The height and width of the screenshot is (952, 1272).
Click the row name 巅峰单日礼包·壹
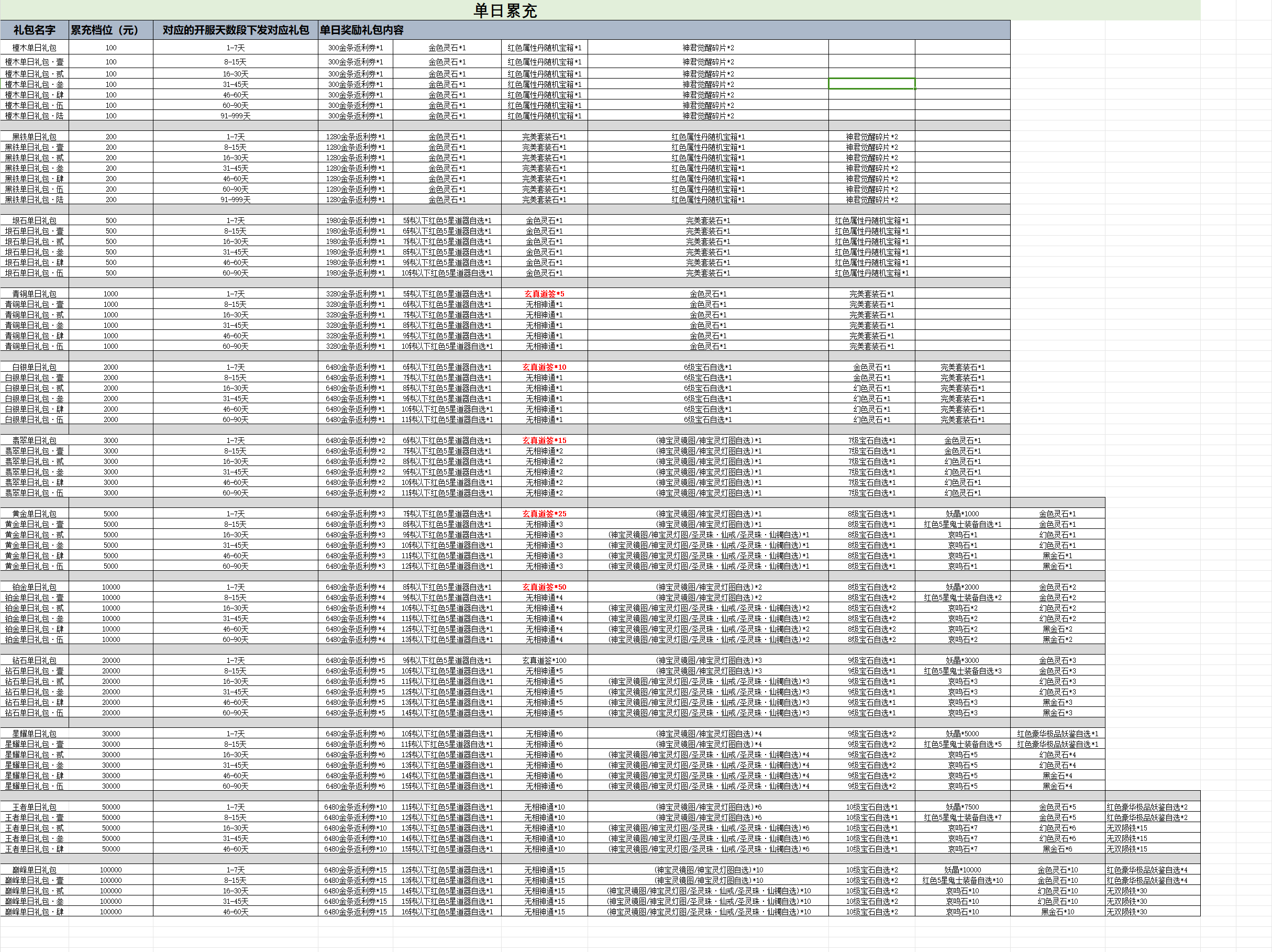(35, 880)
